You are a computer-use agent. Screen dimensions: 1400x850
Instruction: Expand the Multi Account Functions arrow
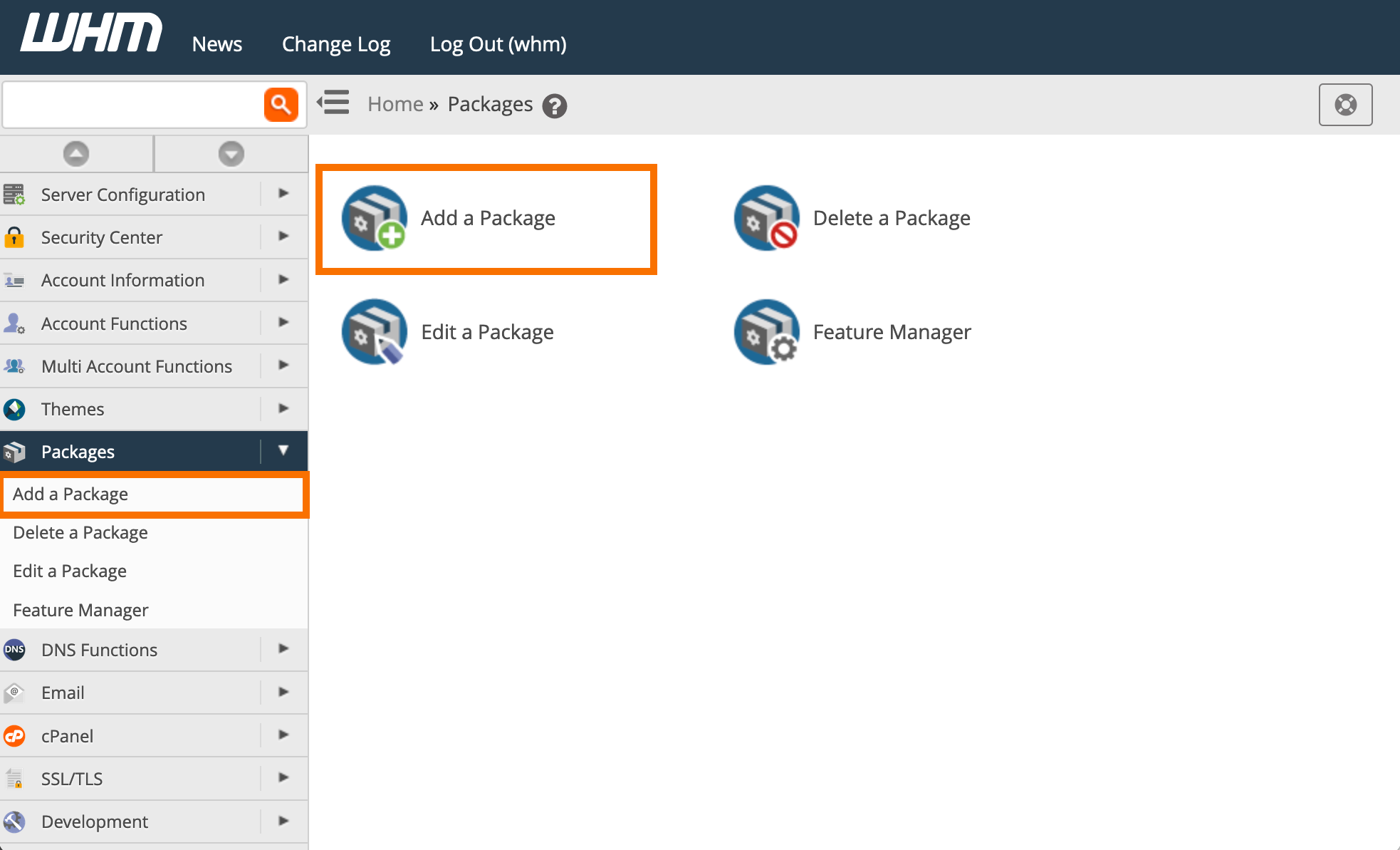[x=283, y=365]
